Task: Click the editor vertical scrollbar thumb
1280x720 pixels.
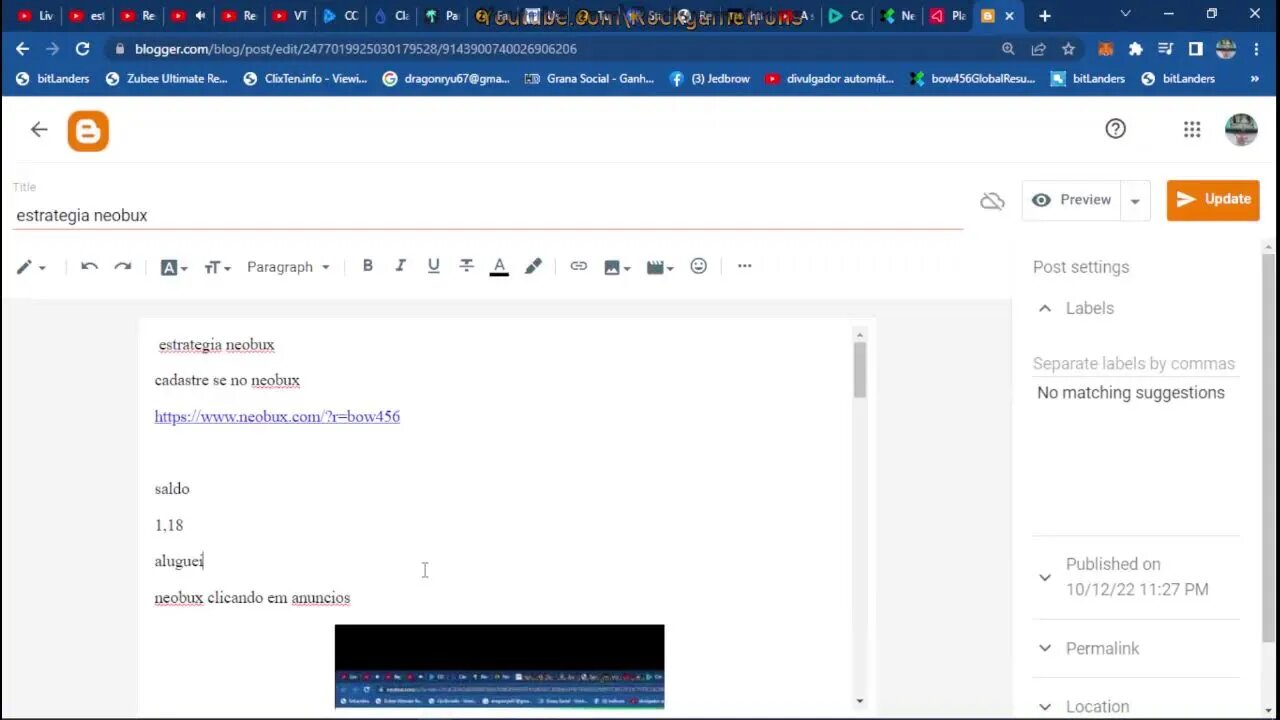Action: (859, 370)
